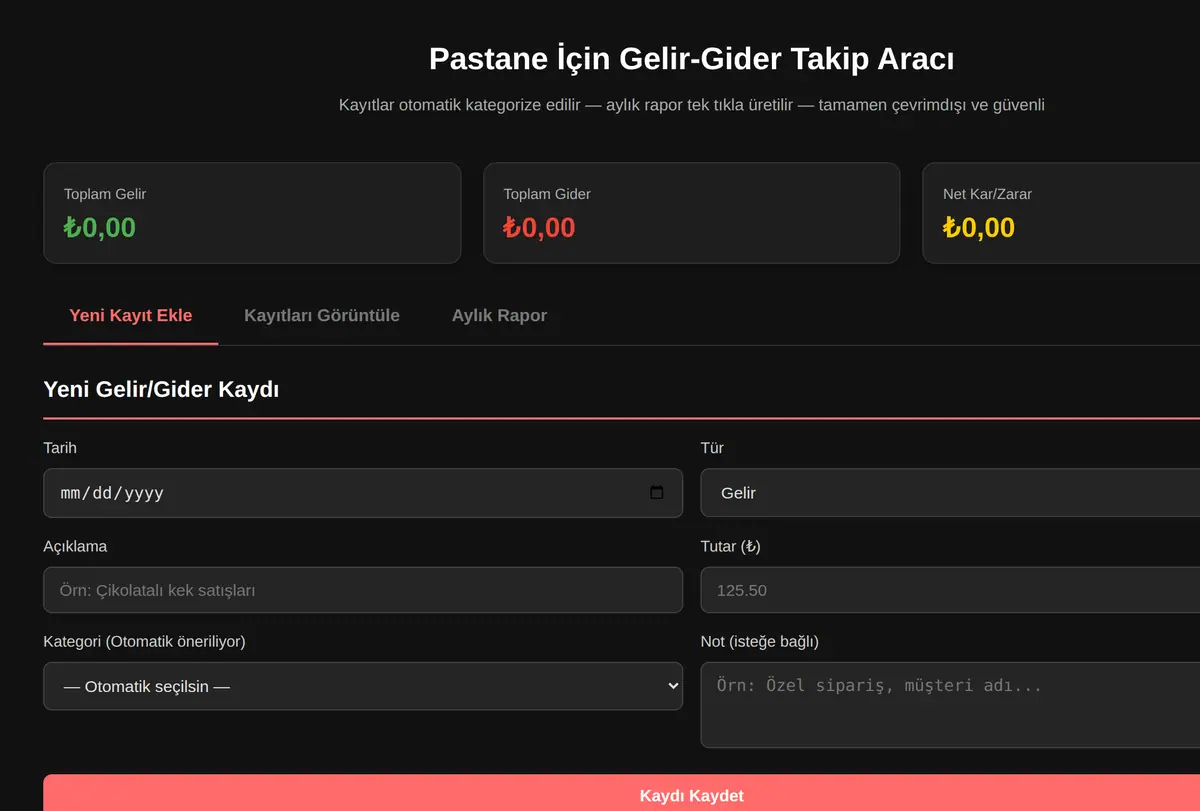Screen dimensions: 1200x811
Task: Switch to the Yeni Kayıt Ekle tab
Action: [x=131, y=316]
